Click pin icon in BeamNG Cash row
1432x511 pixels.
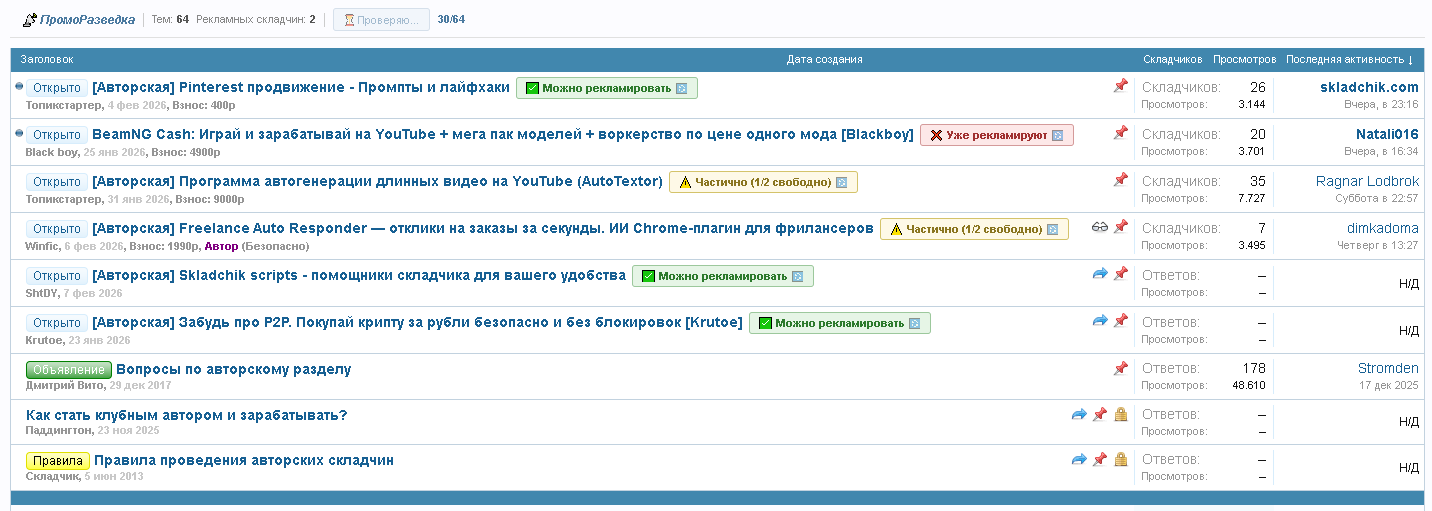point(1120,133)
